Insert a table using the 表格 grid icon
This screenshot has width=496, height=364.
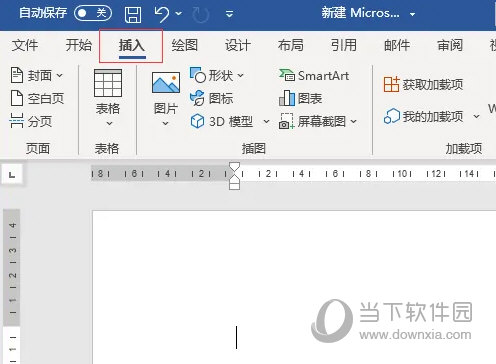coord(108,83)
